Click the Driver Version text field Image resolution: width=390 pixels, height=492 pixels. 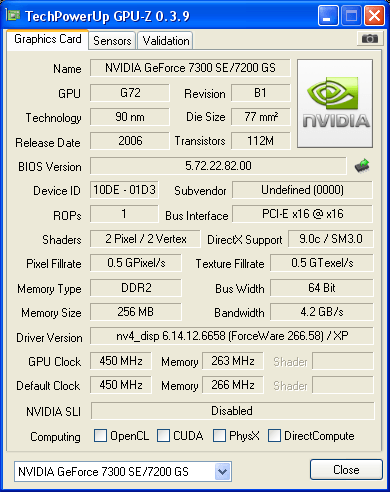coord(232,336)
